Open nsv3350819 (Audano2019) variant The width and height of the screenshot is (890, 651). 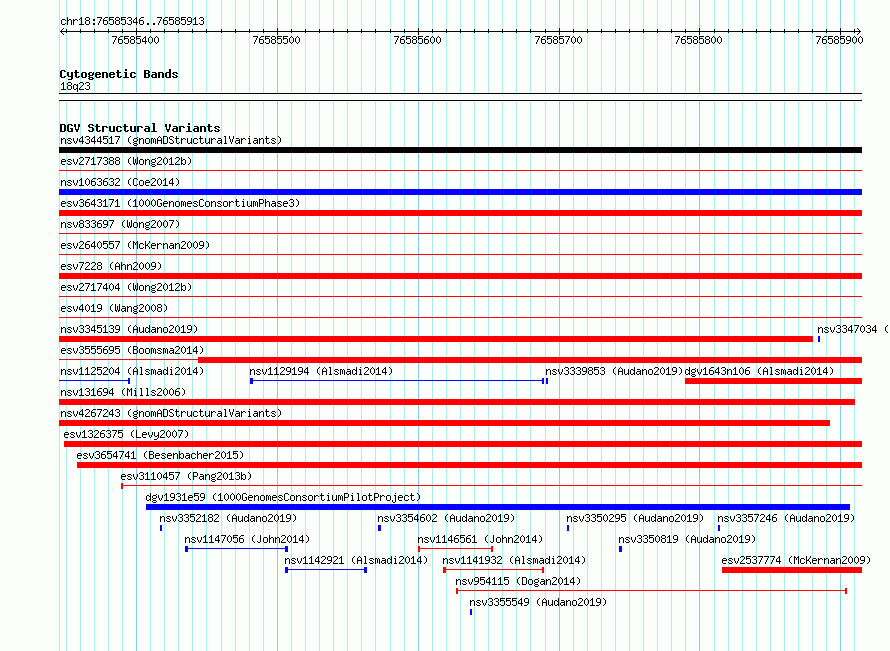[687, 539]
